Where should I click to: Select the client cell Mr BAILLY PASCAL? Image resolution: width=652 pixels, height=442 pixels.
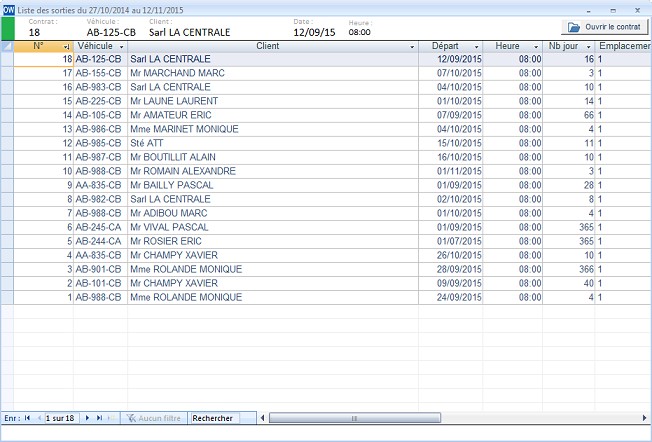tap(273, 185)
